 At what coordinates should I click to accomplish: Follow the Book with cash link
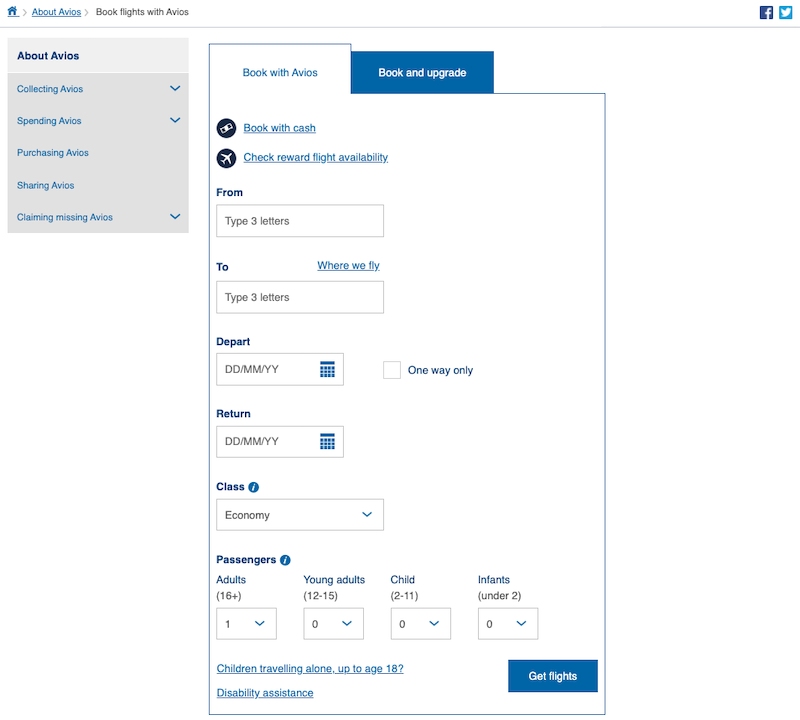pyautogui.click(x=280, y=128)
